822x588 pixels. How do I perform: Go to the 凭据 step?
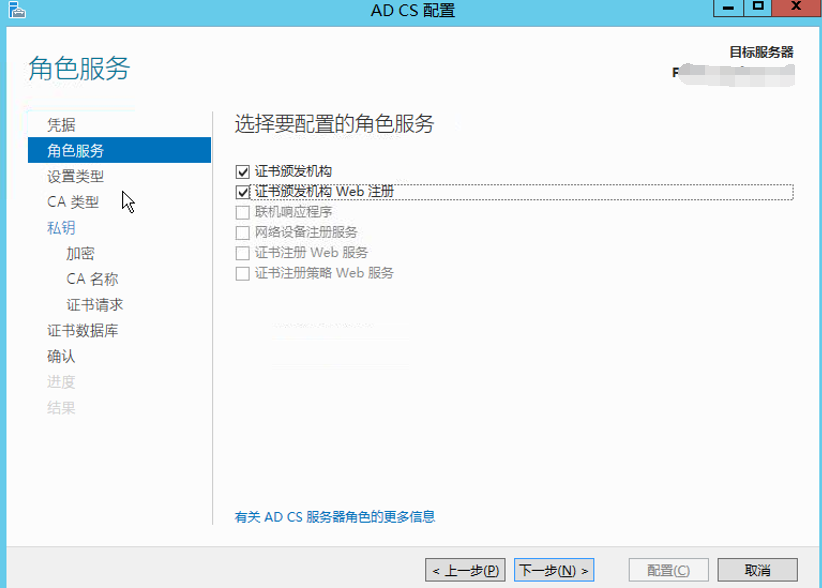tap(61, 125)
